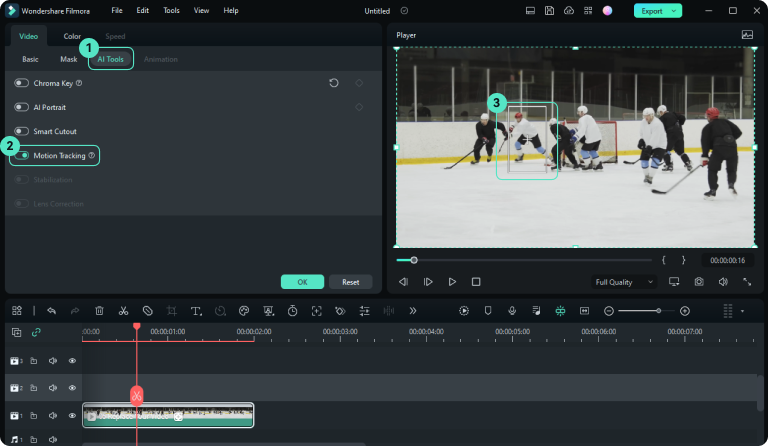Open the View menu

coord(201,10)
